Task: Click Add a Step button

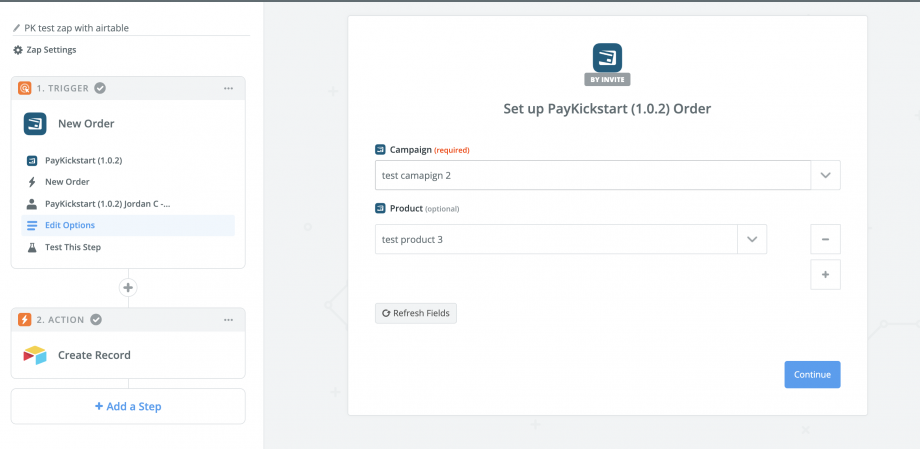Action: [x=128, y=406]
